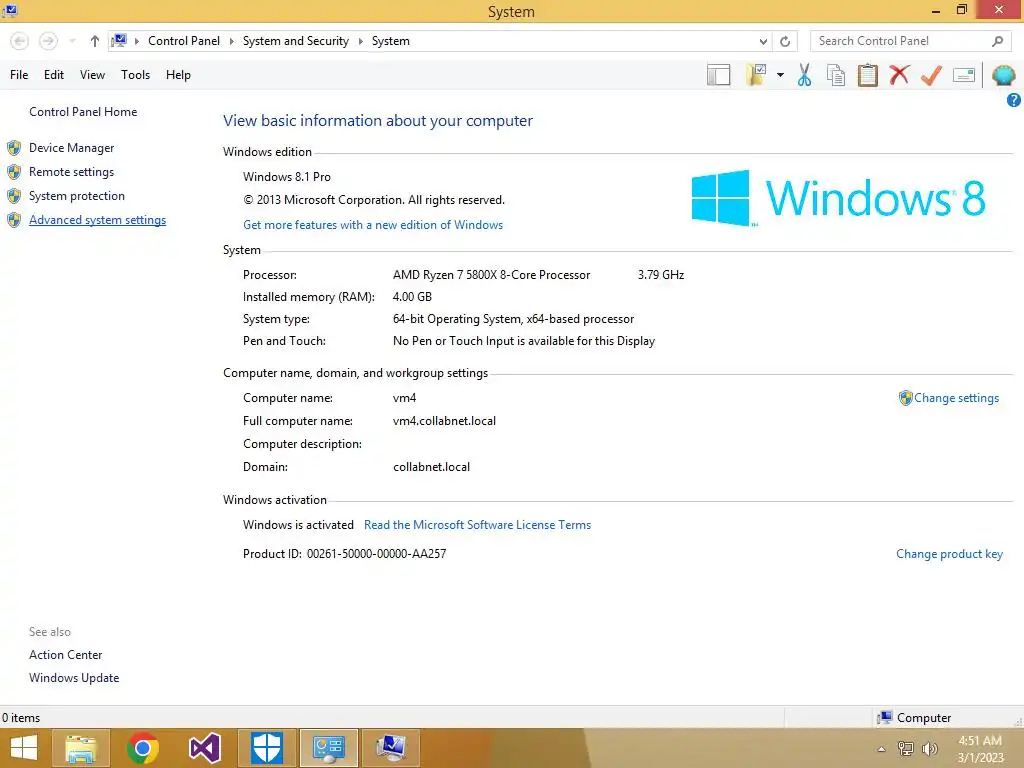Screen dimensions: 1024x768
Task: Click the red X Delete toolbar icon
Action: (x=899, y=74)
